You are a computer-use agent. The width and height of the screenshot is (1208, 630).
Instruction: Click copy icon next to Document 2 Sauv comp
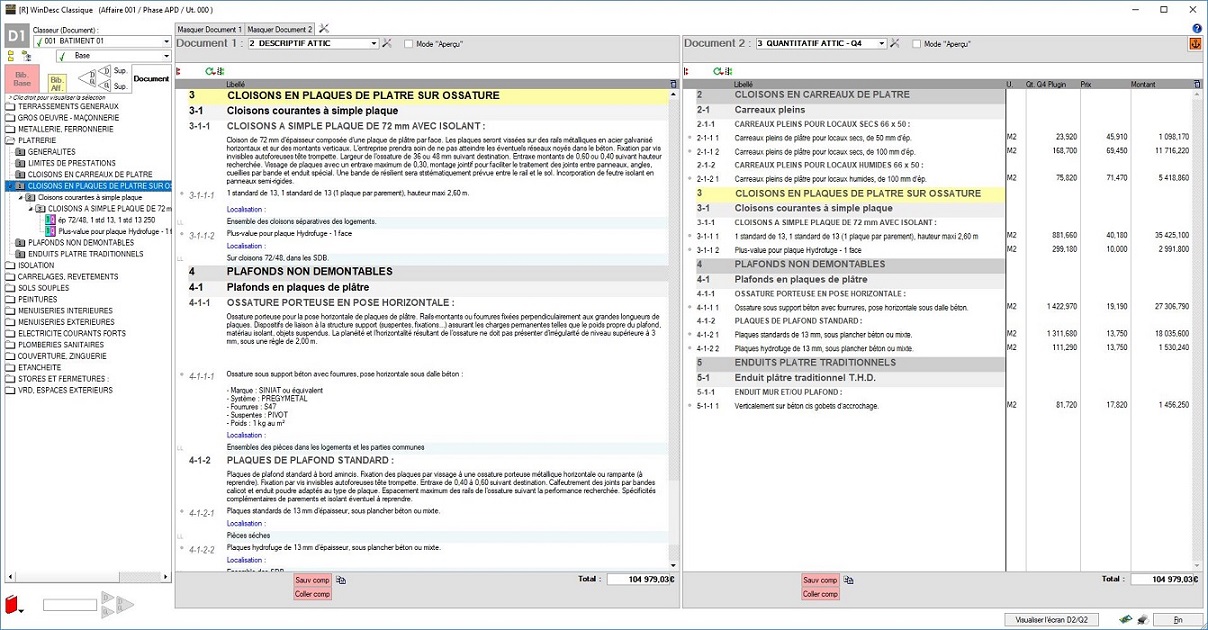tap(849, 580)
